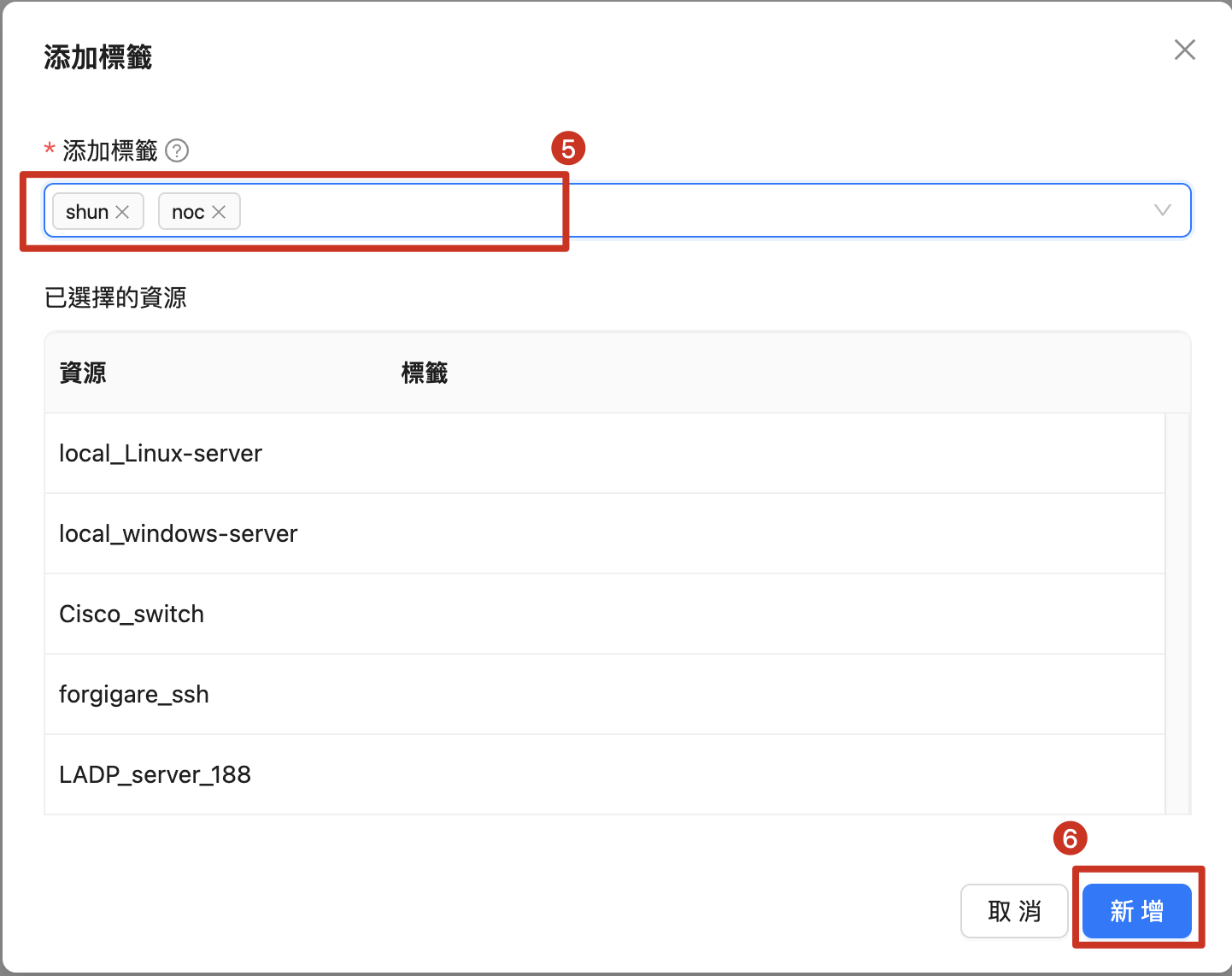The width and height of the screenshot is (1232, 976).
Task: Click the 標籤 column header
Action: (x=425, y=373)
